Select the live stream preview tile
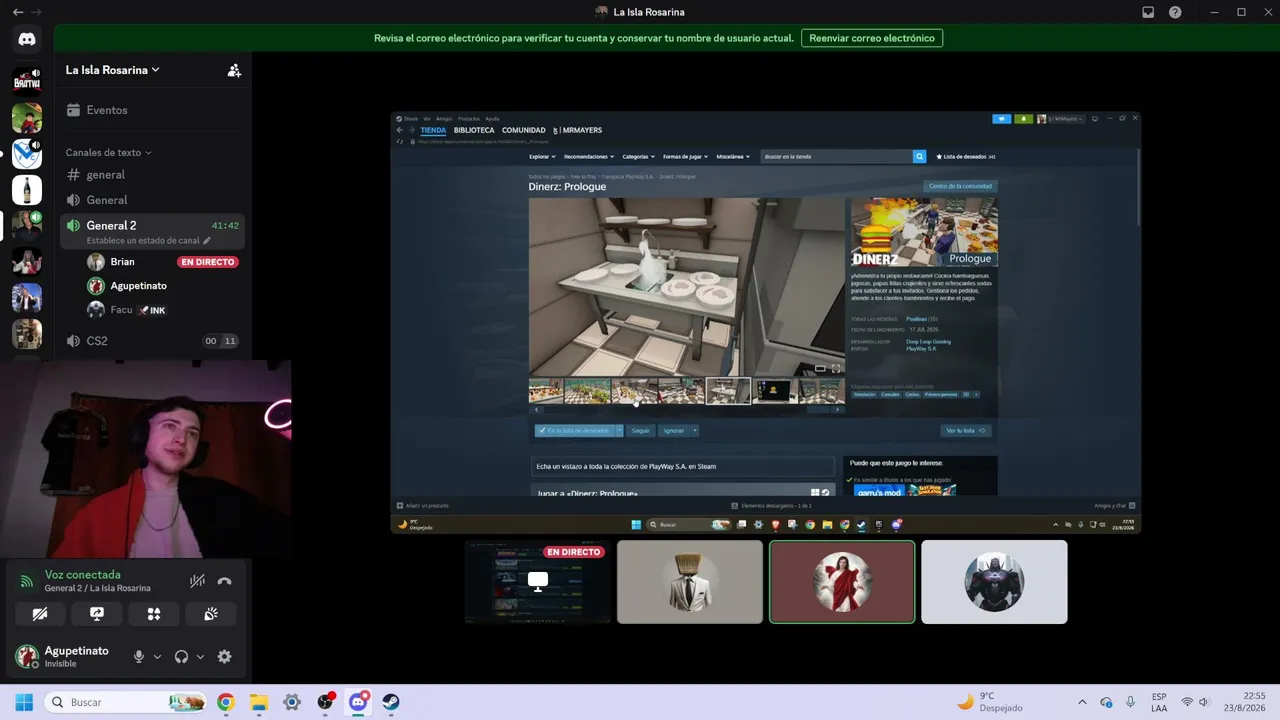 [538, 582]
